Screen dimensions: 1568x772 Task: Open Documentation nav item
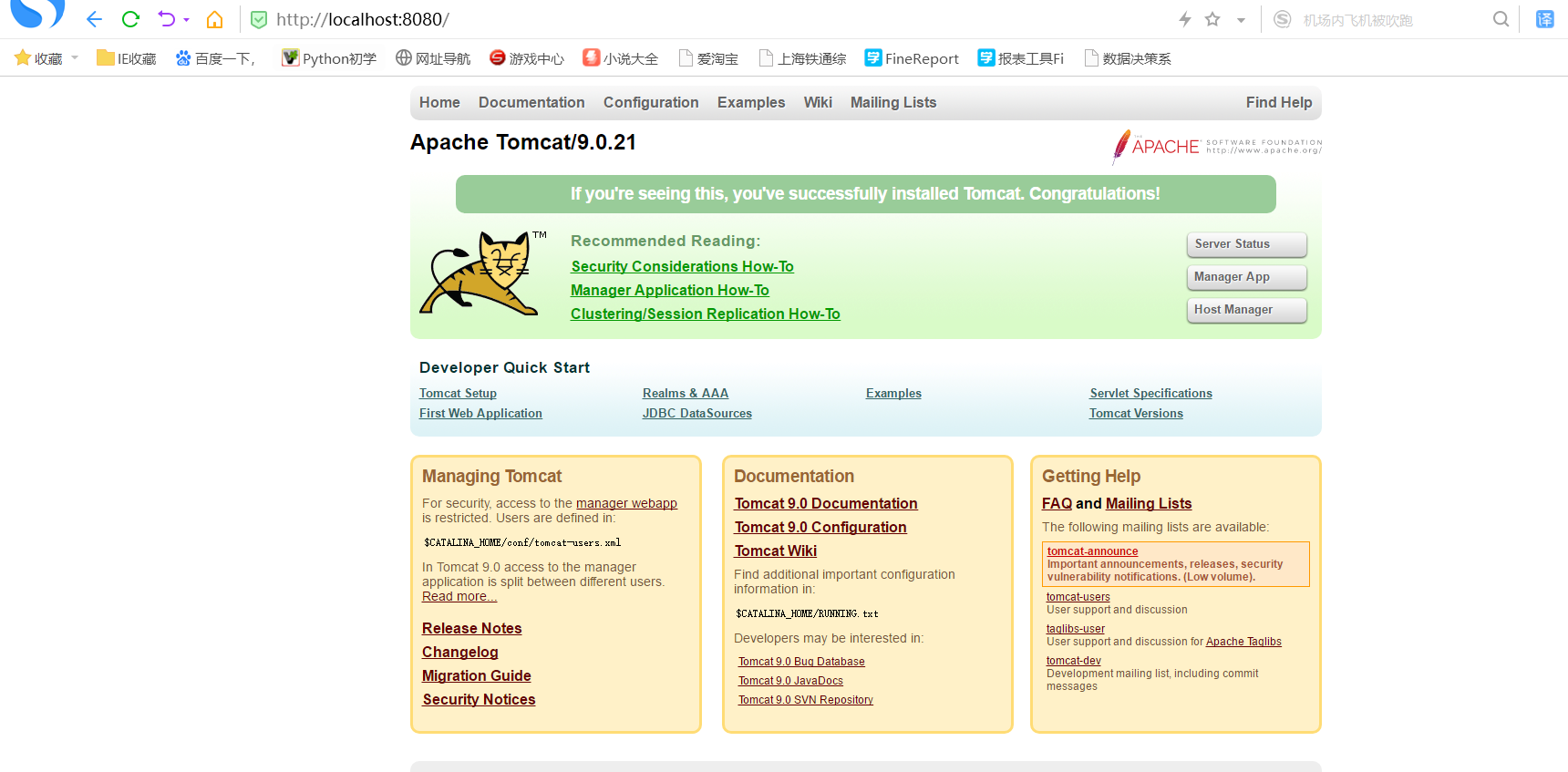(x=531, y=102)
